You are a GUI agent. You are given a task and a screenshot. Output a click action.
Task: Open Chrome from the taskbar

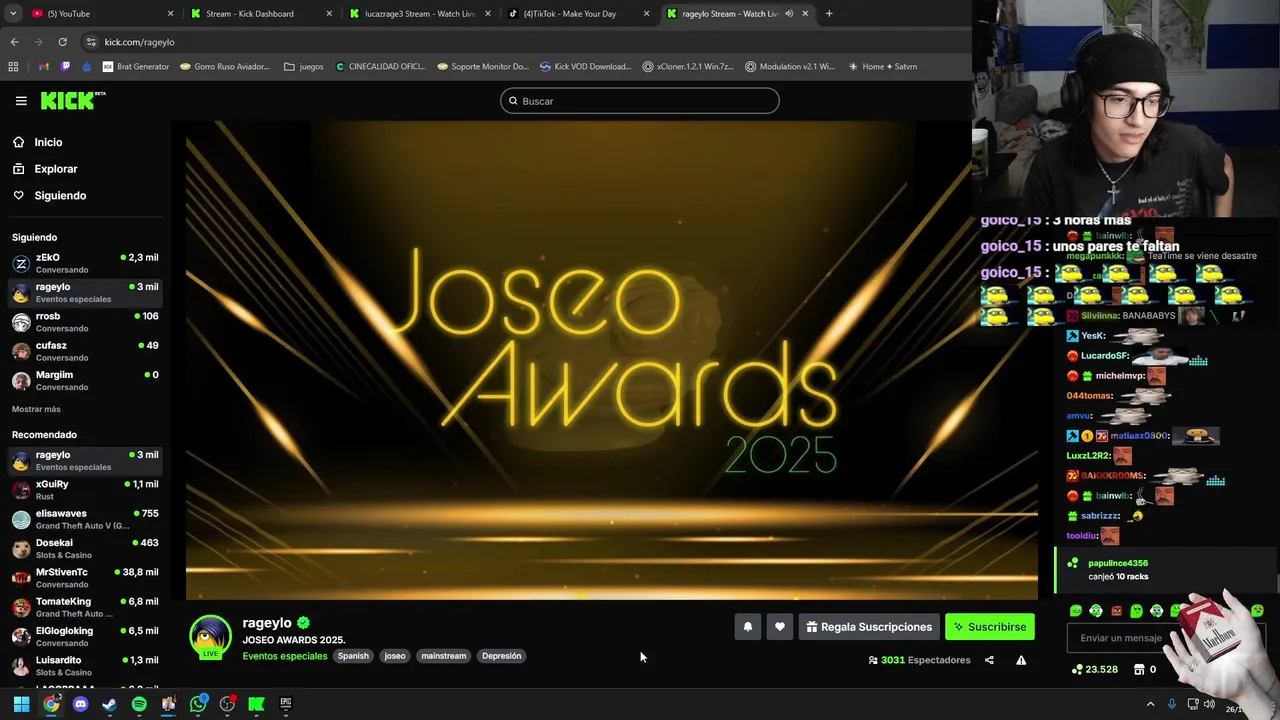[51, 704]
